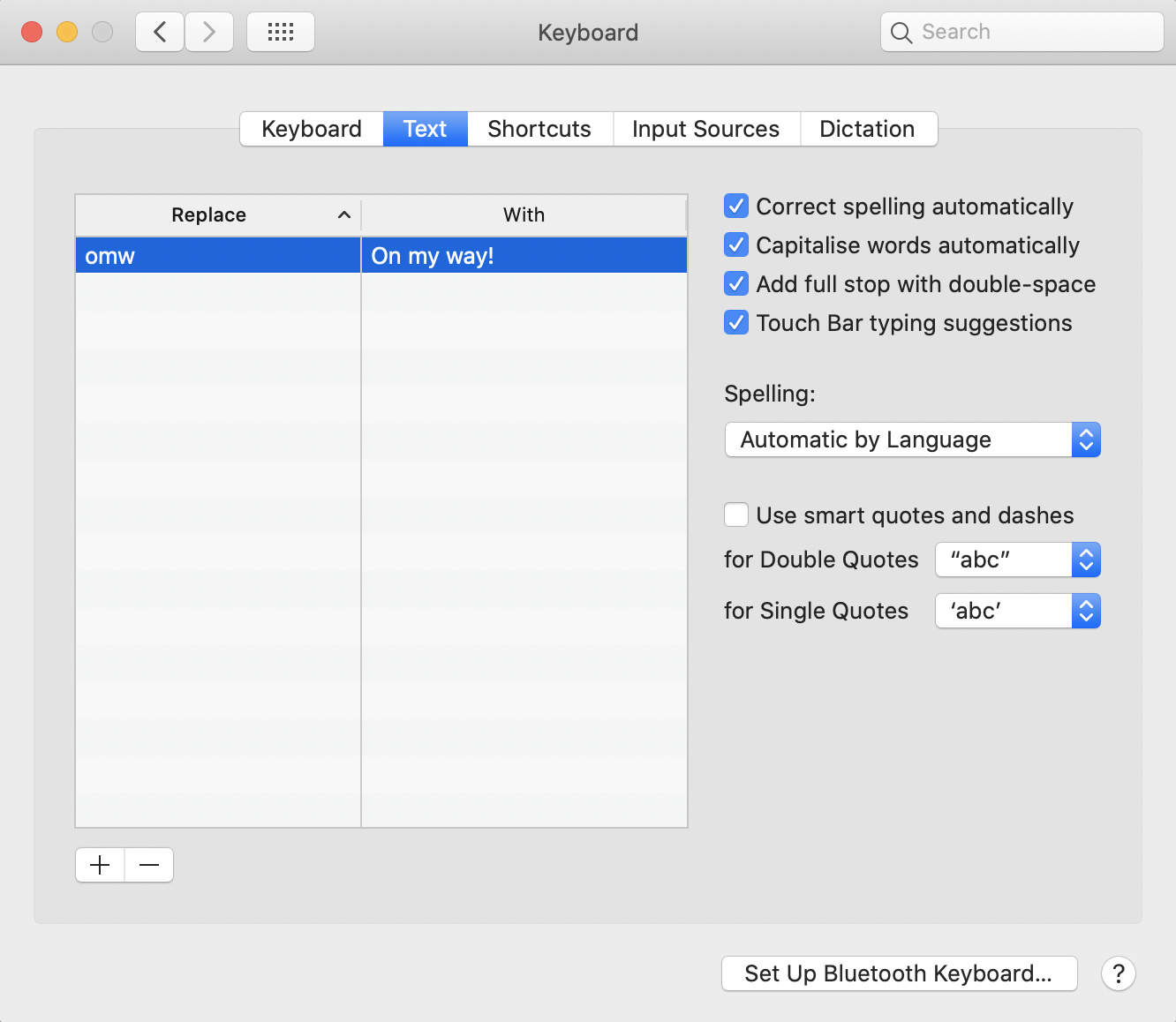This screenshot has height=1022, width=1176.
Task: Select the Dictation tab
Action: [867, 129]
